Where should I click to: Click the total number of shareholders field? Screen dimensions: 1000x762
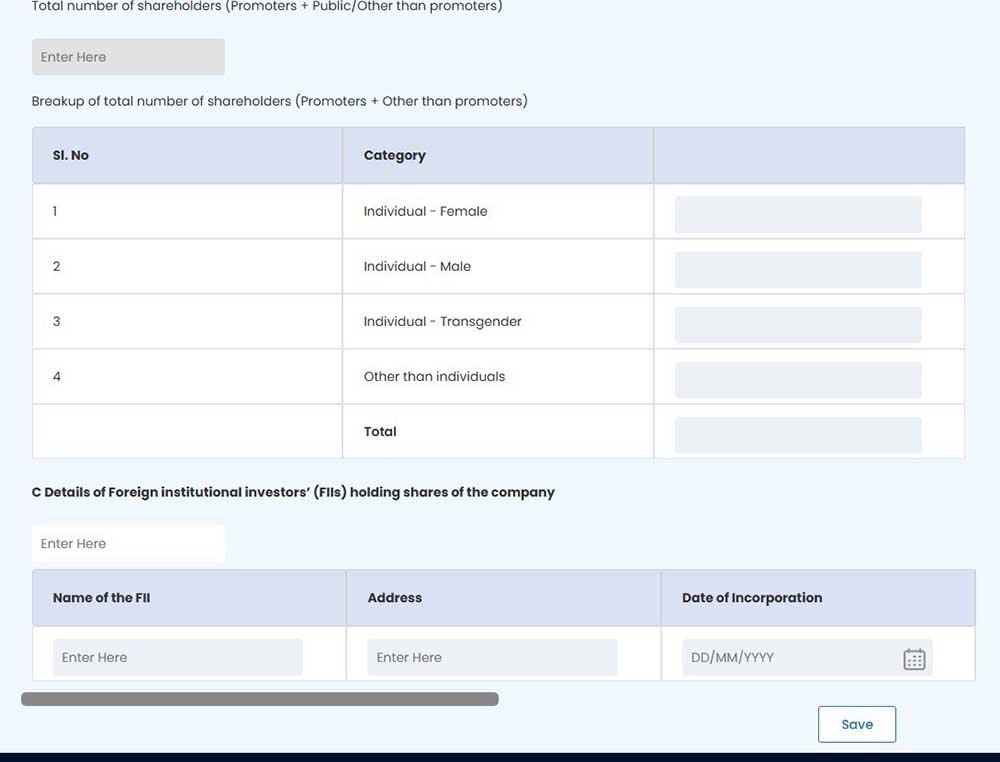[x=128, y=57]
